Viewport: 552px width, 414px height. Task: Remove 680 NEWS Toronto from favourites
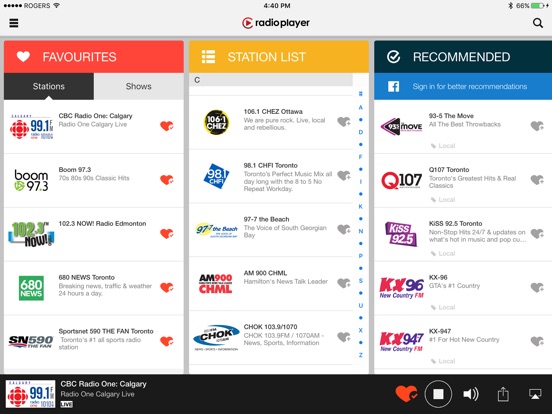(167, 287)
